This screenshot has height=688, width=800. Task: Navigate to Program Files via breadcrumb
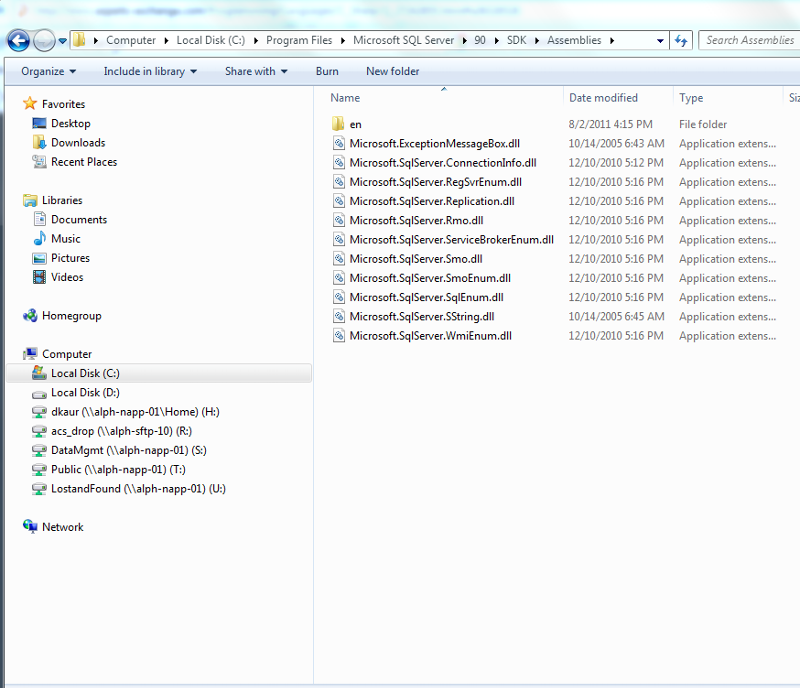point(301,41)
